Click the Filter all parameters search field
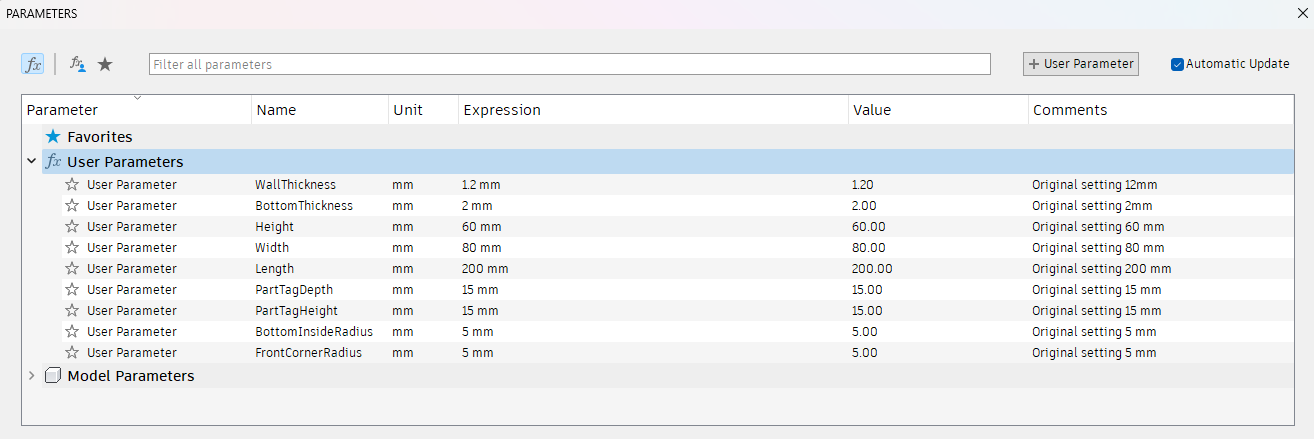 (x=569, y=64)
